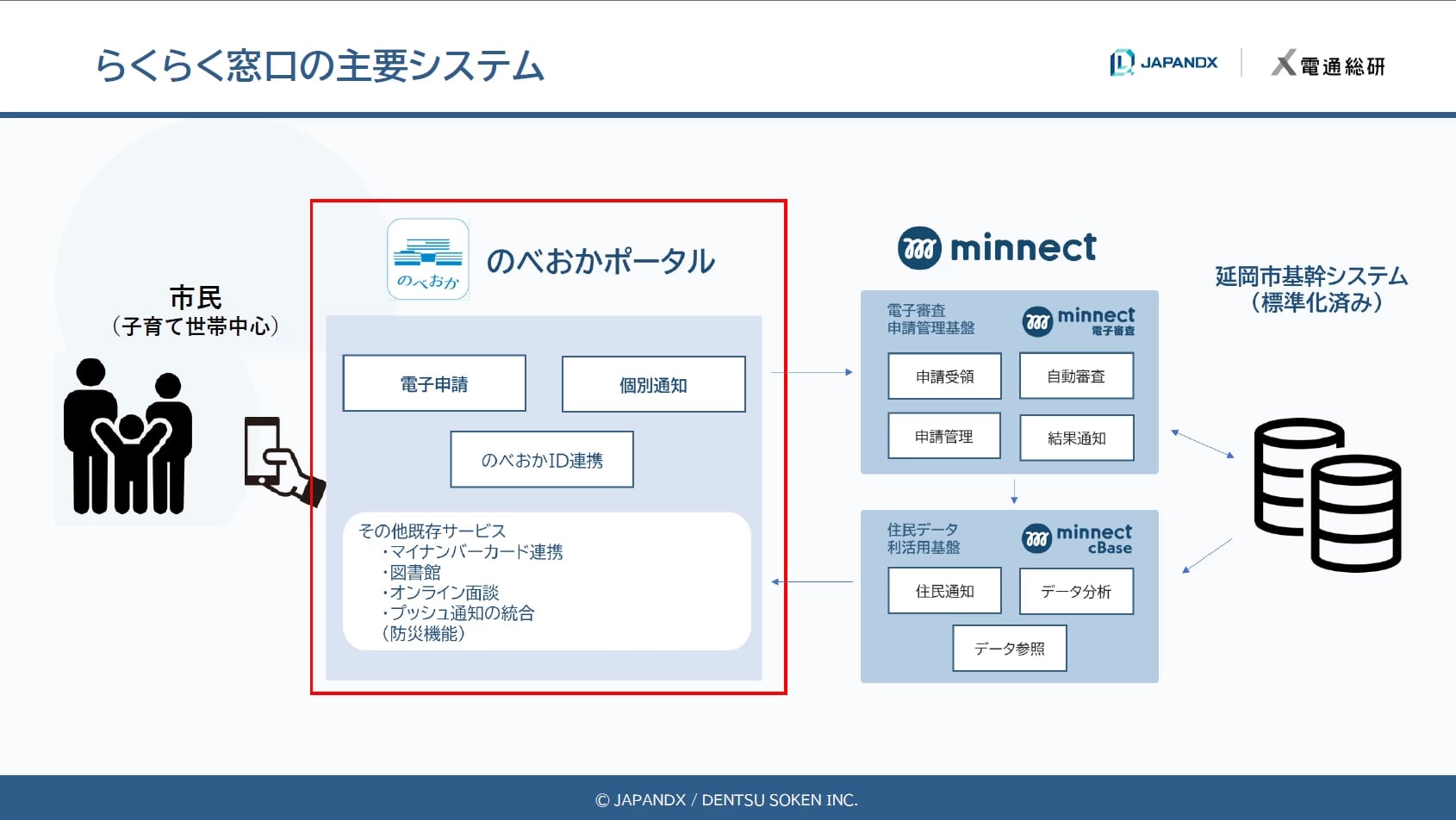The width and height of the screenshot is (1456, 820).
Task: Select the 住民通知 box
Action: [944, 591]
